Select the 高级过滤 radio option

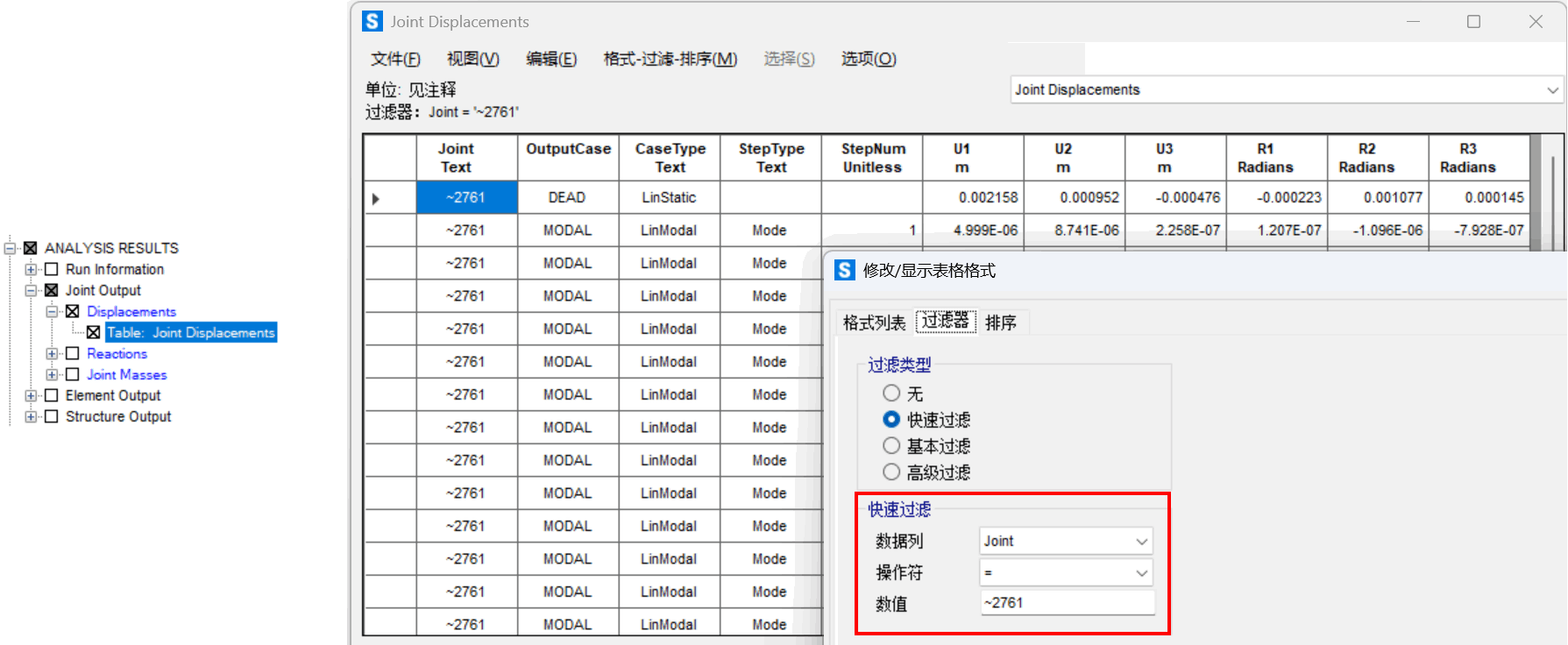[x=891, y=472]
